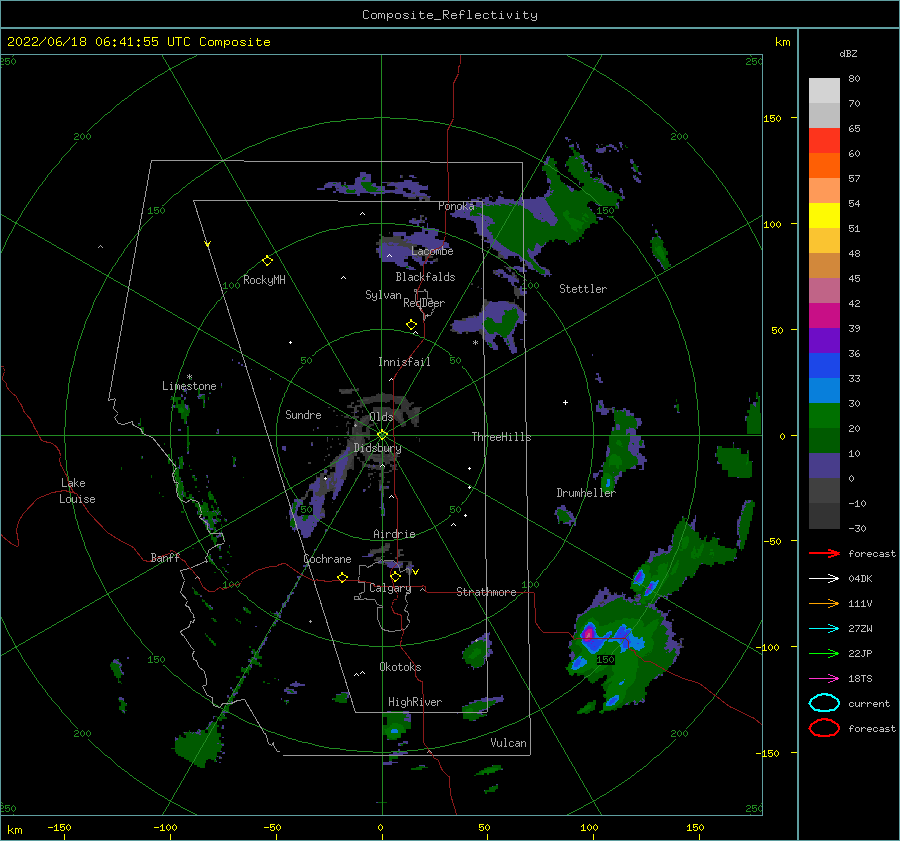Click the radar center diamond at Olds
Screen dimensions: 900x841
(x=382, y=435)
